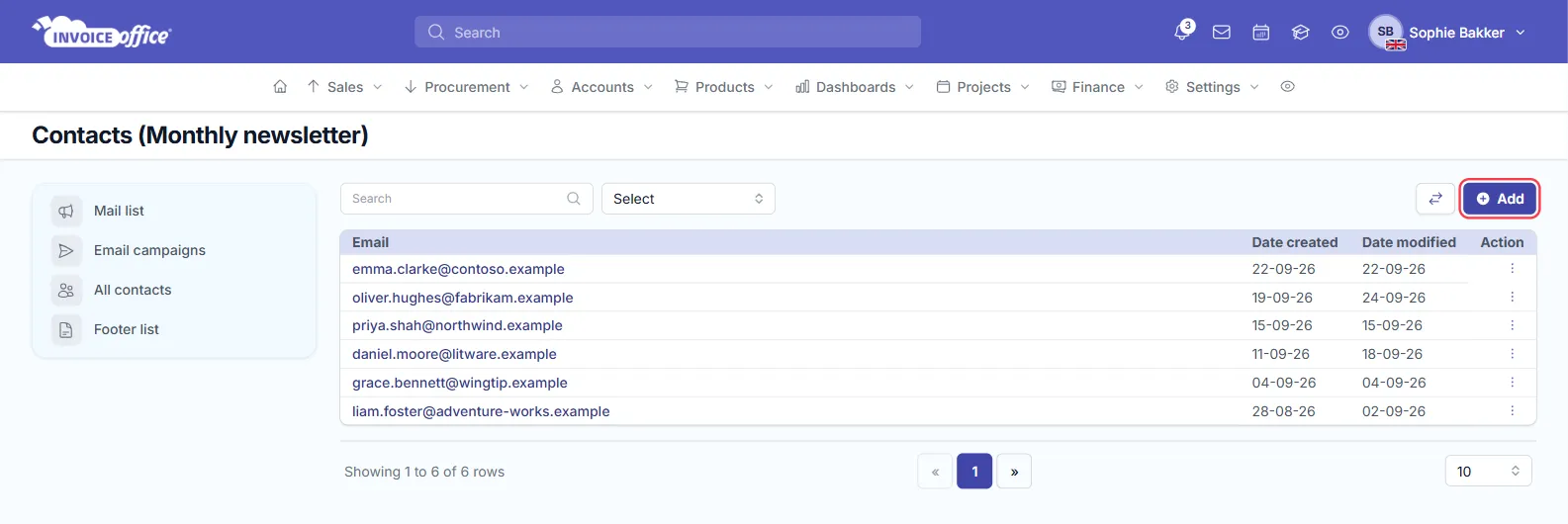1568x524 pixels.
Task: Go to next page with » button
Action: click(1014, 472)
